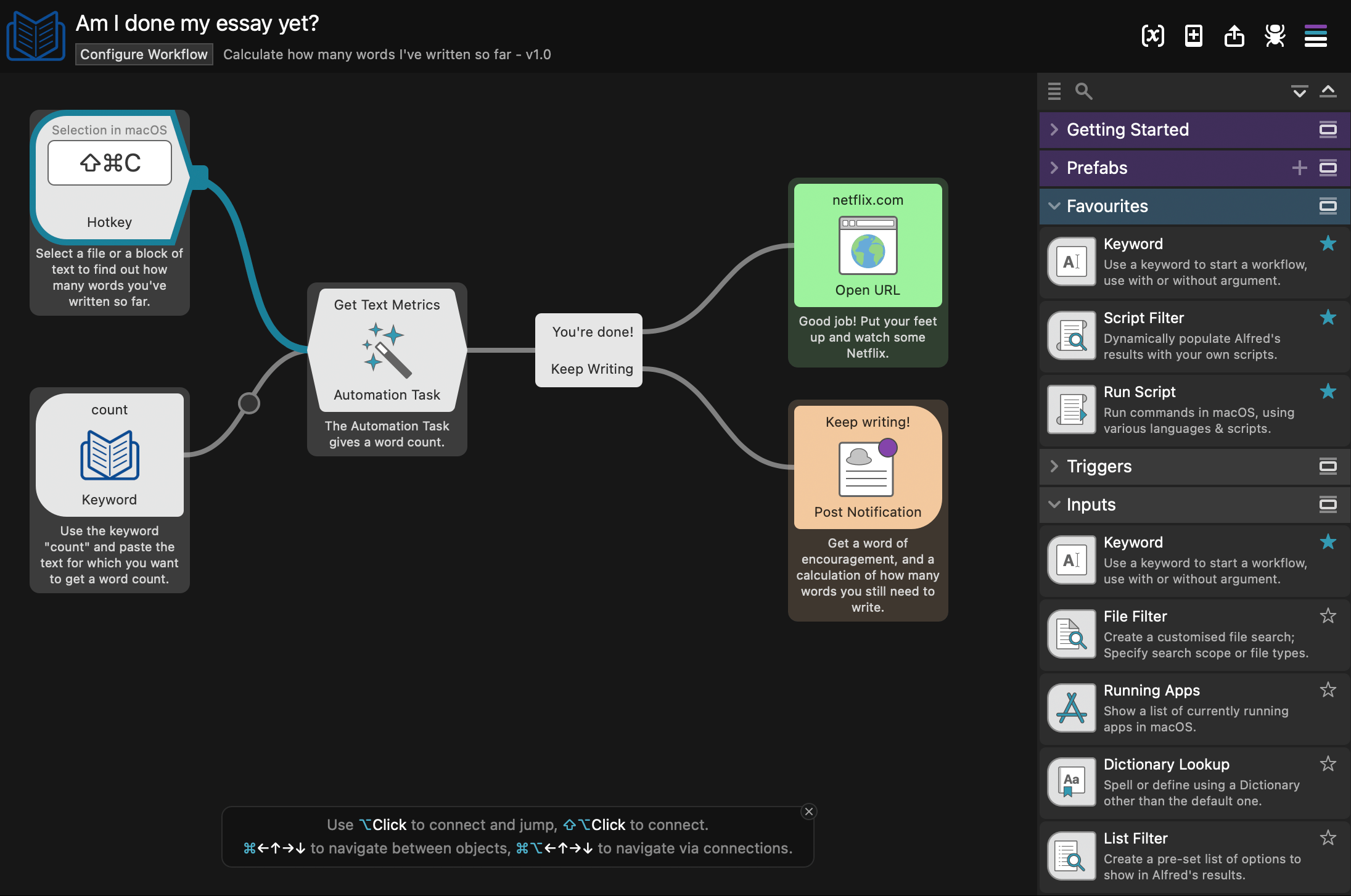
Task: Click the Hotkey trigger icon
Action: click(111, 164)
